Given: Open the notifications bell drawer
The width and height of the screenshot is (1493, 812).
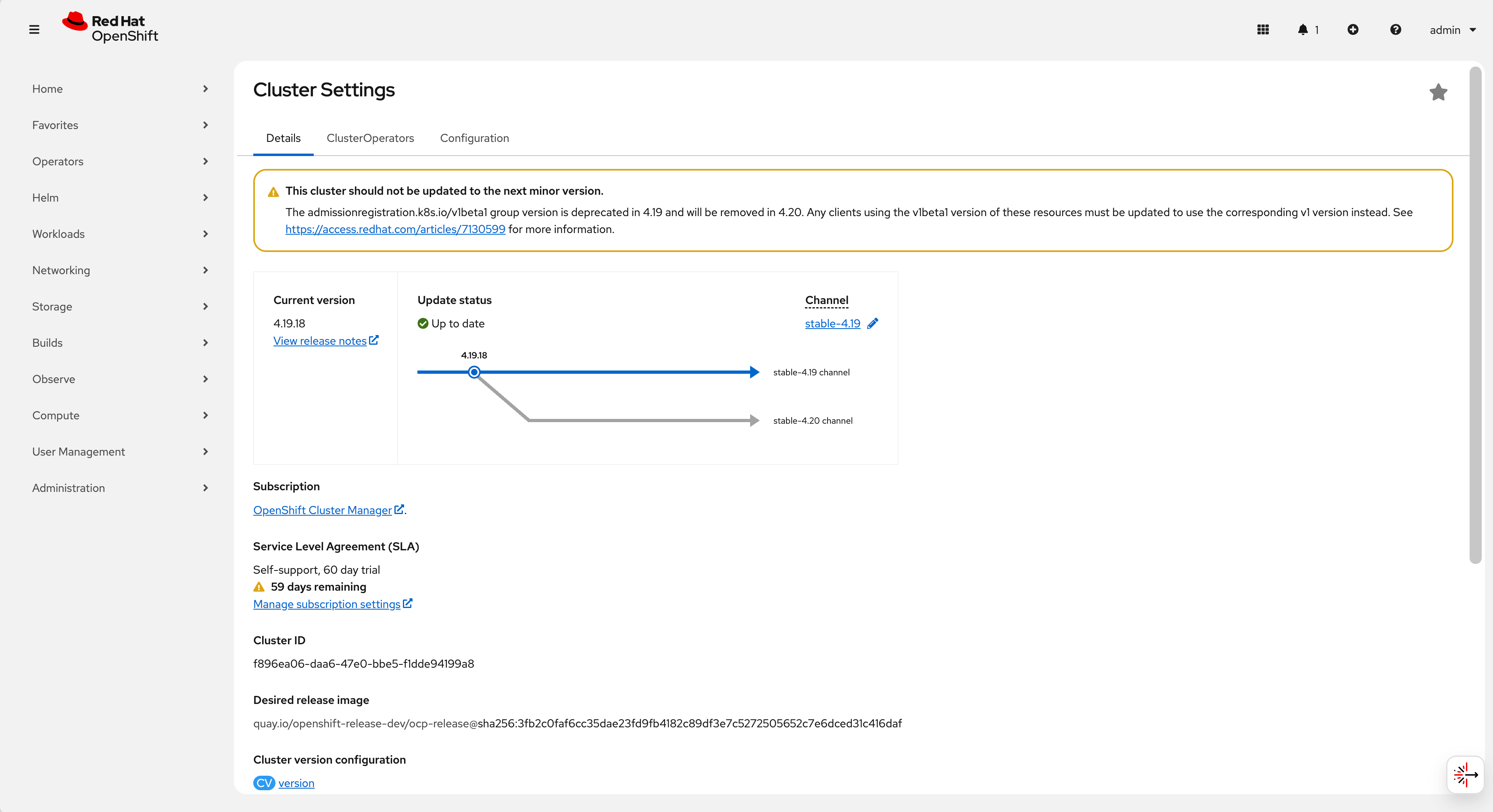Looking at the screenshot, I should point(1303,29).
